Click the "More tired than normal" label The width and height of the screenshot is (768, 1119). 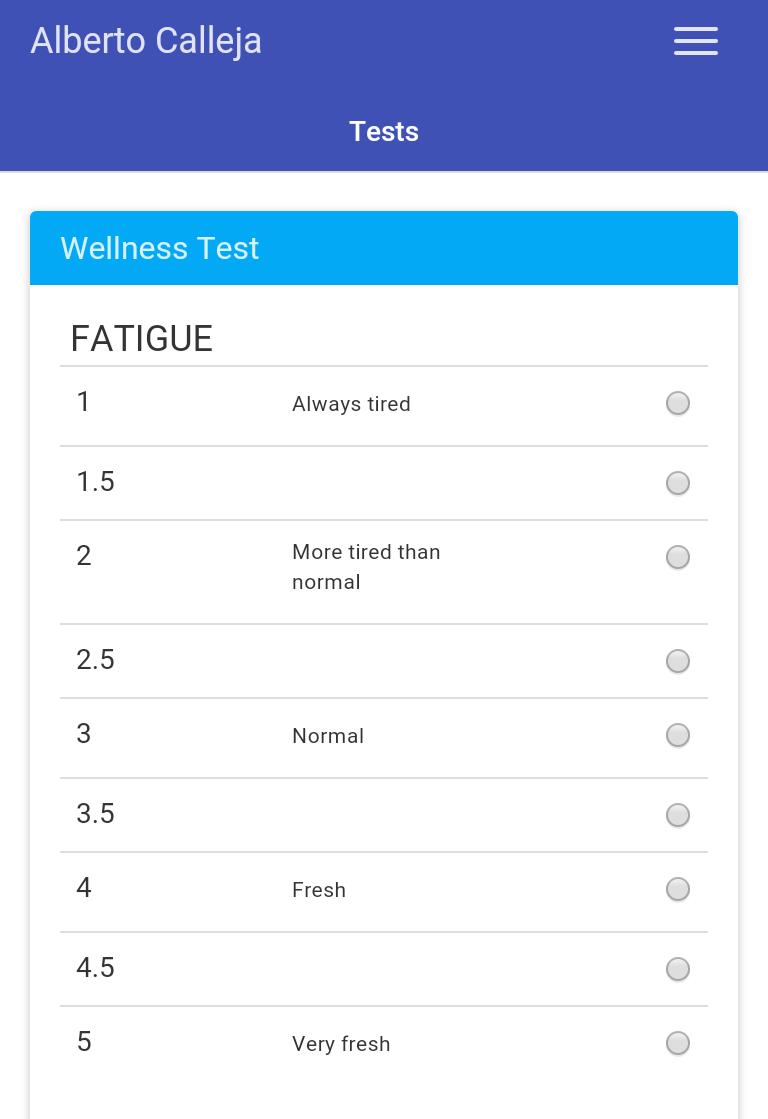click(x=366, y=567)
